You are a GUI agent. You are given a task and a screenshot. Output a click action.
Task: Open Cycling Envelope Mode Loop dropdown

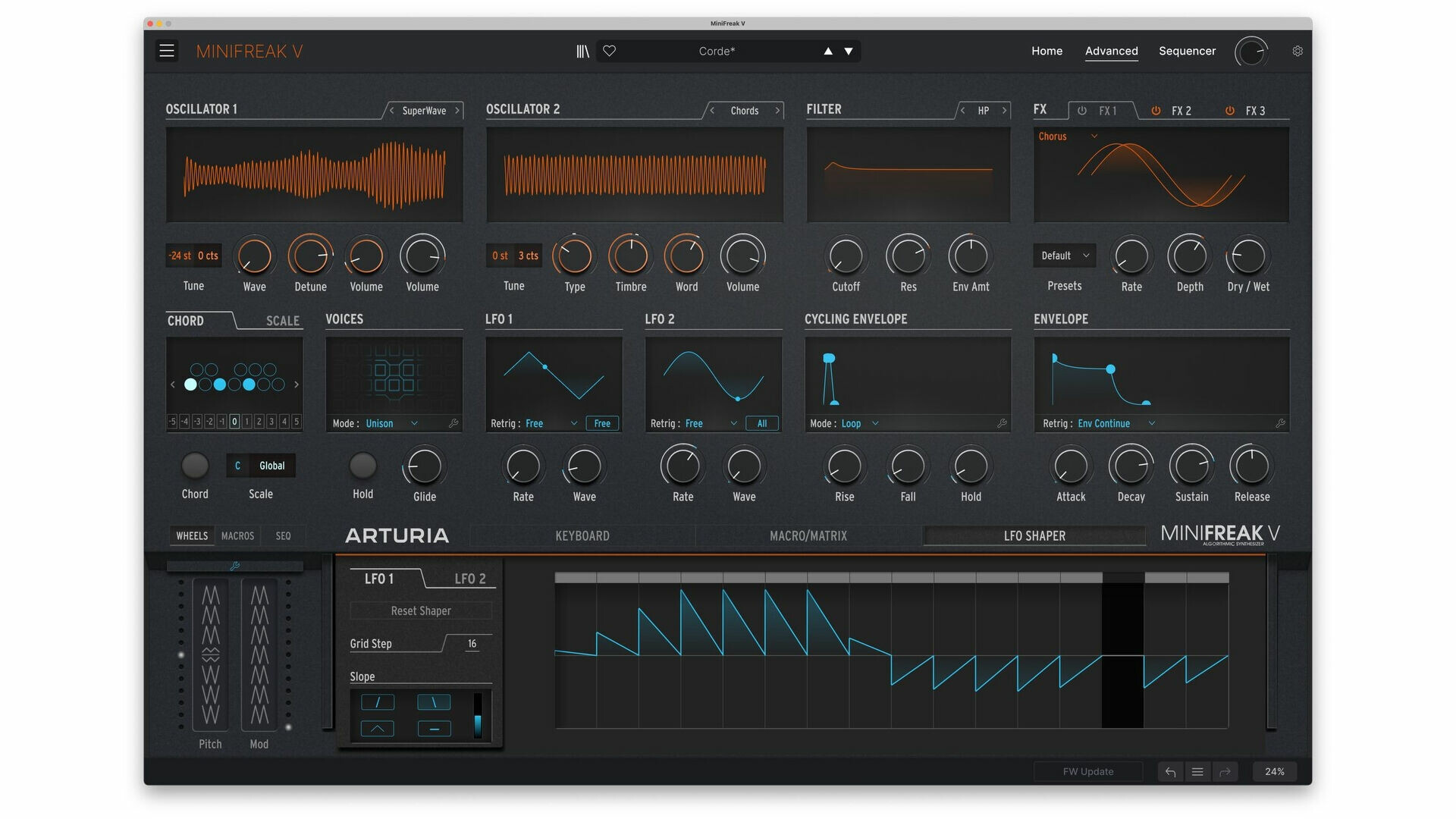[860, 424]
